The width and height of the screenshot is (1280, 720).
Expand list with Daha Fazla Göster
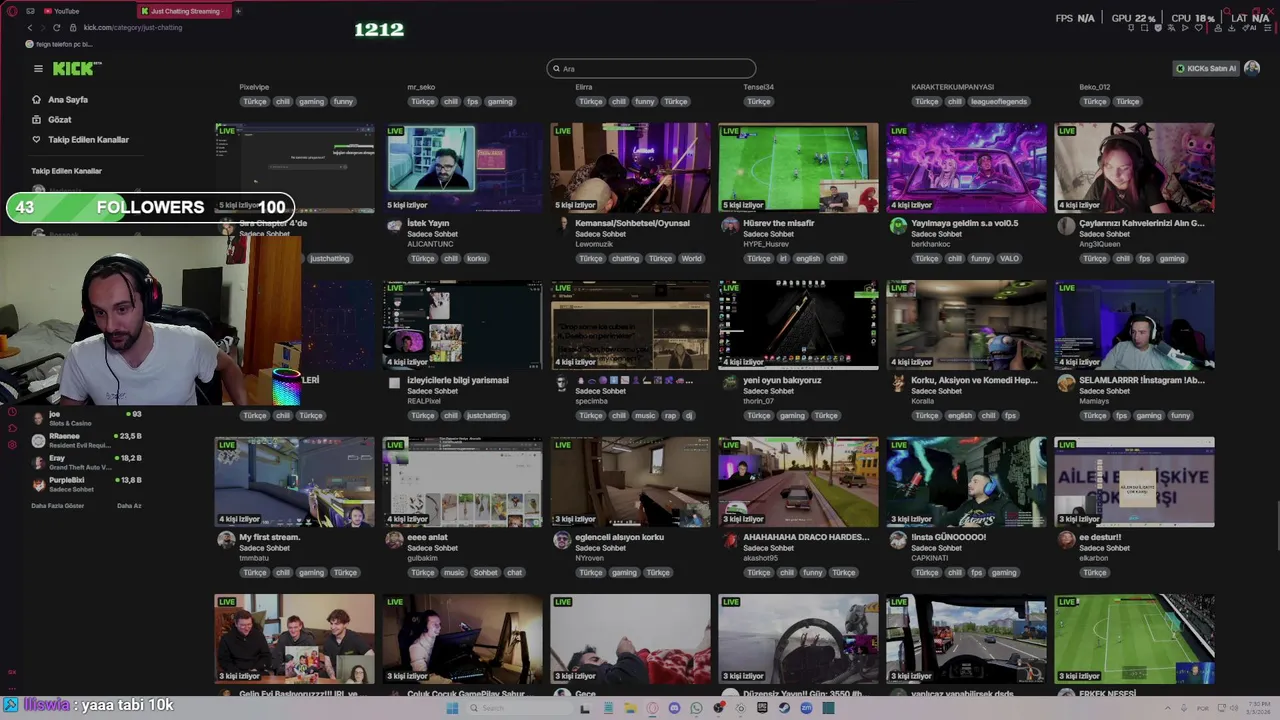[58, 506]
